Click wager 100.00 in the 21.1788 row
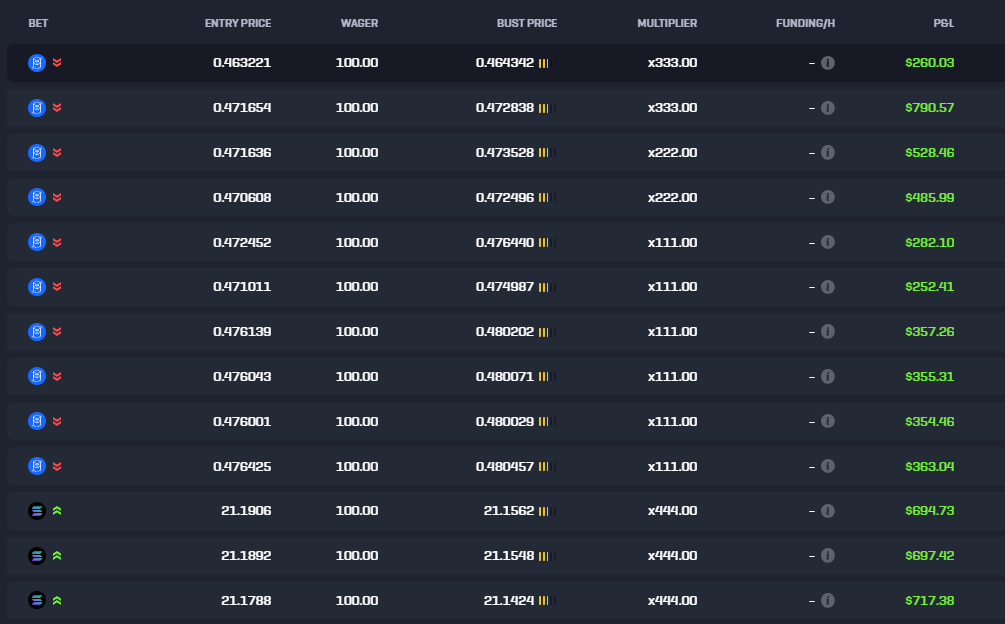Viewport: 1005px width, 624px height. tap(357, 600)
